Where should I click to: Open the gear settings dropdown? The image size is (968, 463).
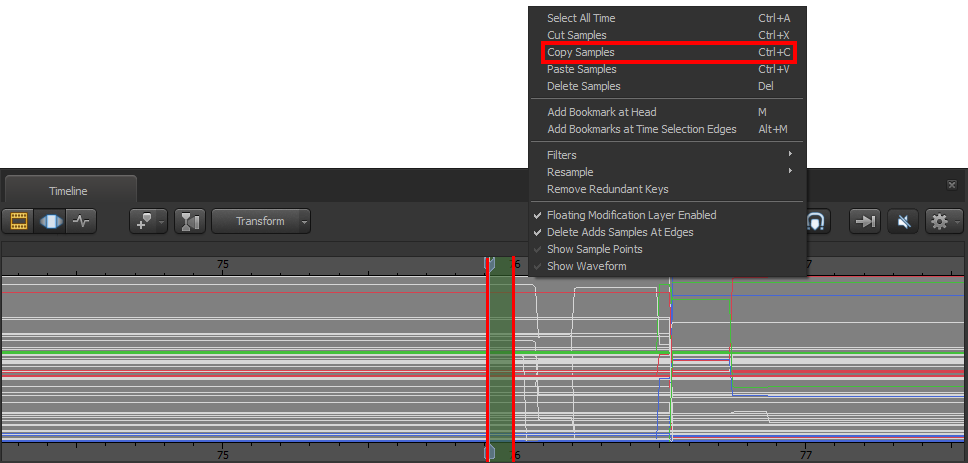tap(943, 222)
